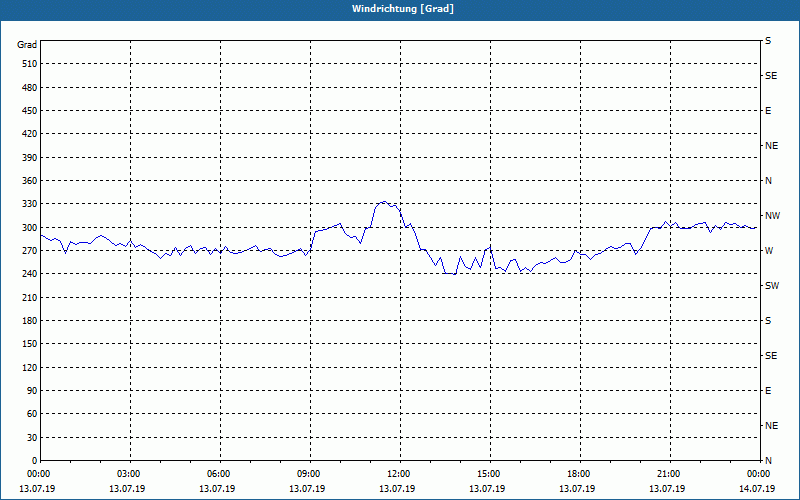This screenshot has width=800, height=500.
Task: Select the "Grad" unit label on the y-axis
Action: (27, 45)
